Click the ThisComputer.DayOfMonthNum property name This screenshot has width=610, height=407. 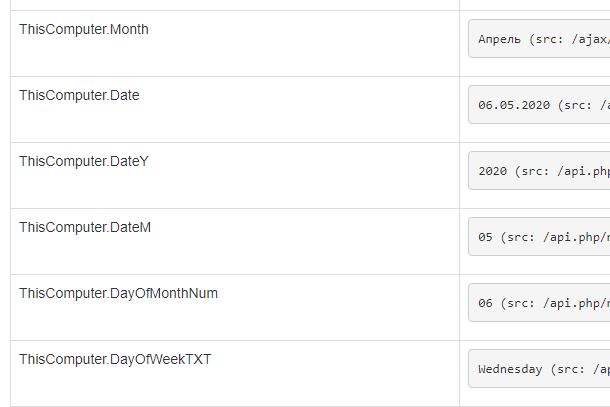click(118, 293)
